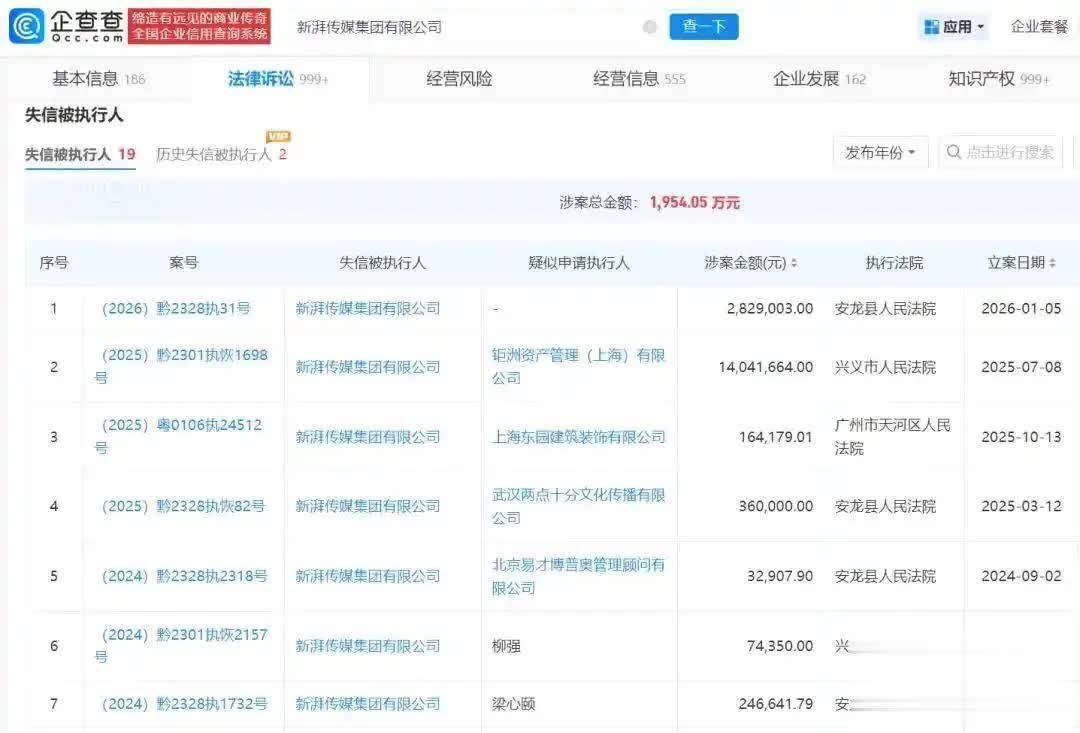The width and height of the screenshot is (1080, 733).
Task: Click filing date 2026-01-05
Action: point(1021,309)
